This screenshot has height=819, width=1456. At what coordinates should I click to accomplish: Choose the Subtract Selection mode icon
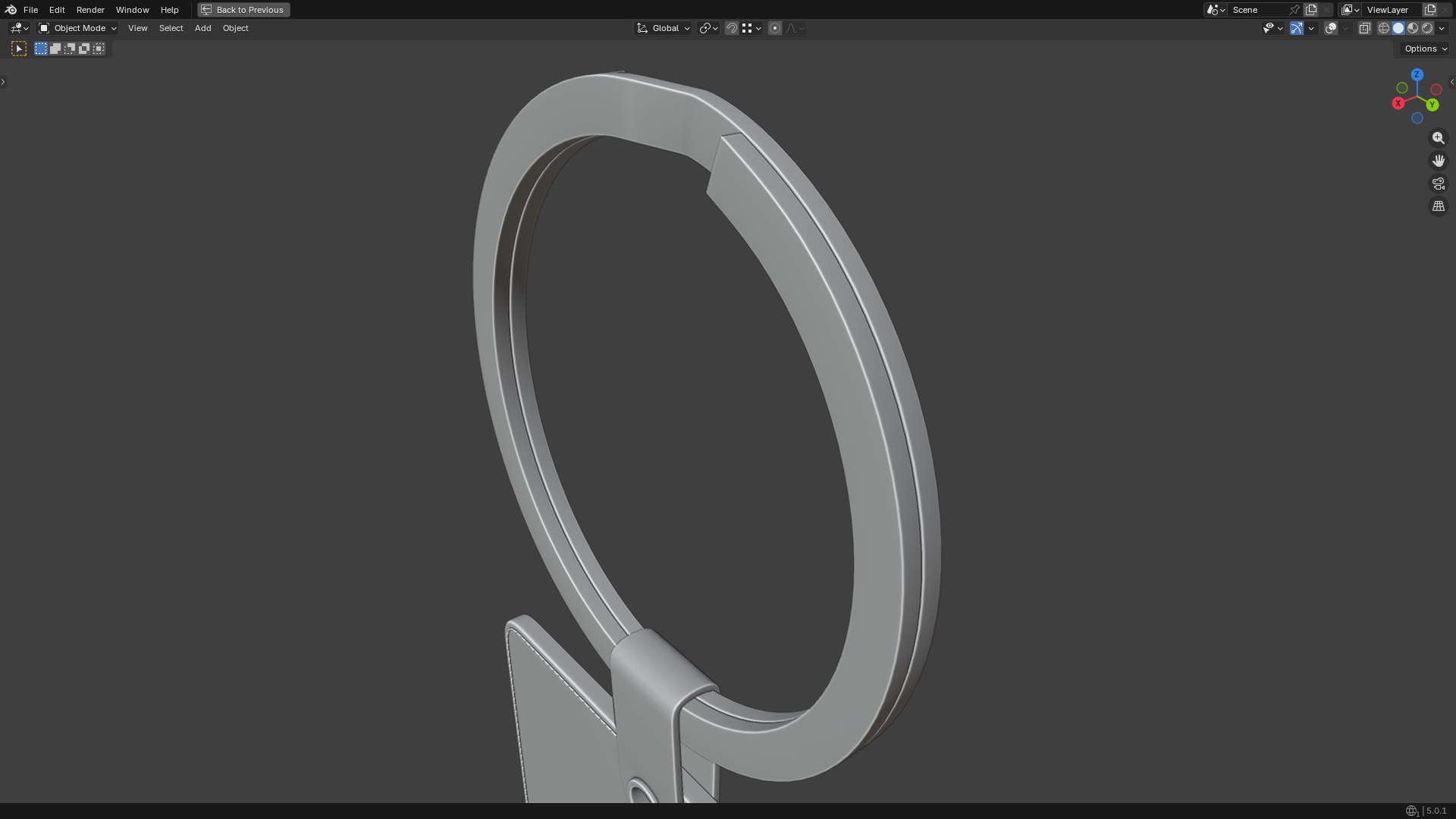pos(70,49)
